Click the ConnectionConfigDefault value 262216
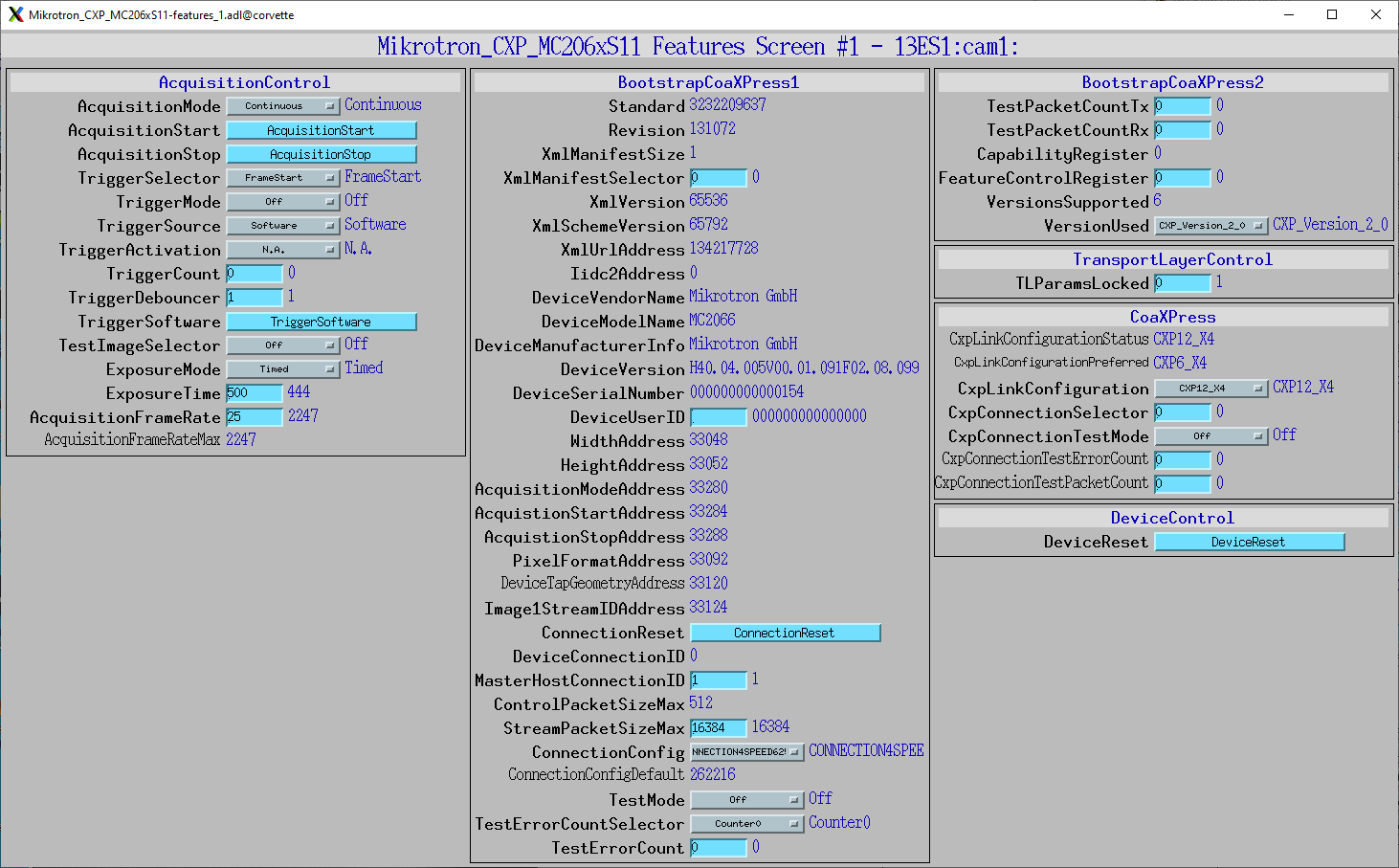This screenshot has height=868, width=1399. (x=713, y=774)
